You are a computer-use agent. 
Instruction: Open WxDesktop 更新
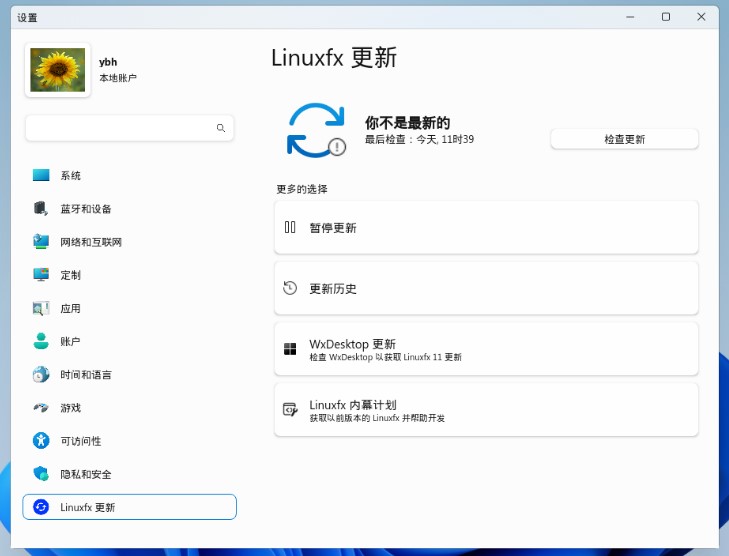[486, 349]
